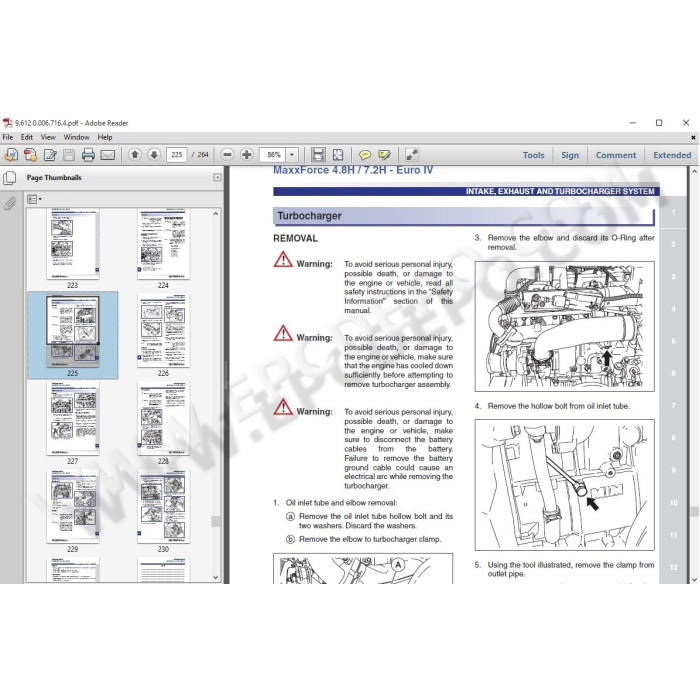Select page 223 thumbnail
This screenshot has height=700, width=700.
pyautogui.click(x=72, y=245)
